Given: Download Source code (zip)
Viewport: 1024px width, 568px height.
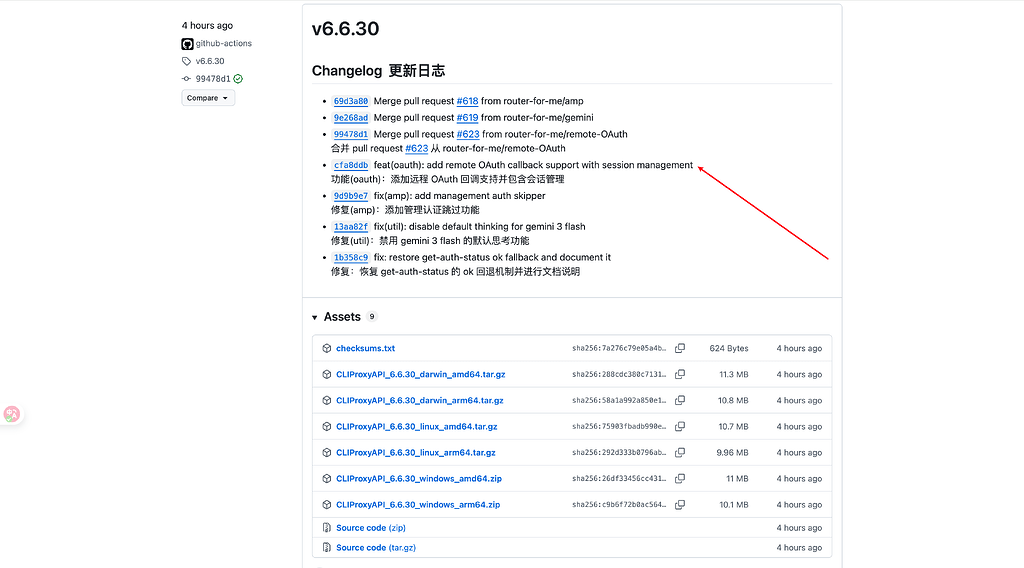Looking at the screenshot, I should tap(371, 528).
